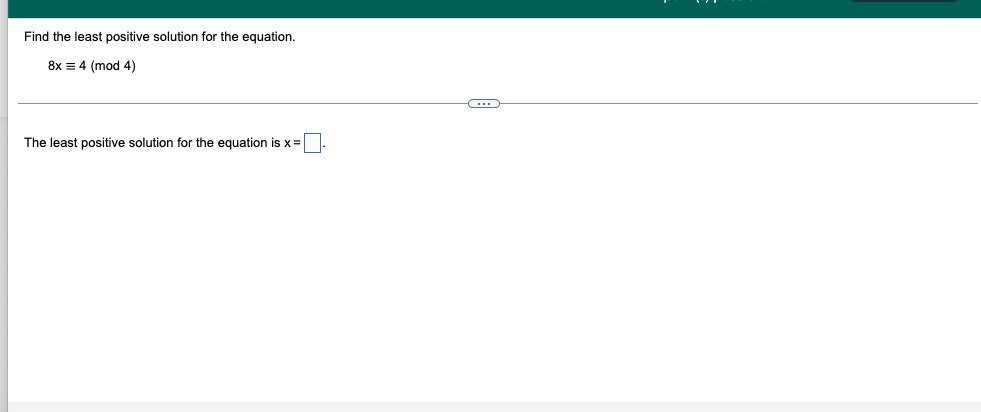981x412 pixels.
Task: Click the sentence 'The least positive solution for the equation is x ='
Action: [162, 143]
